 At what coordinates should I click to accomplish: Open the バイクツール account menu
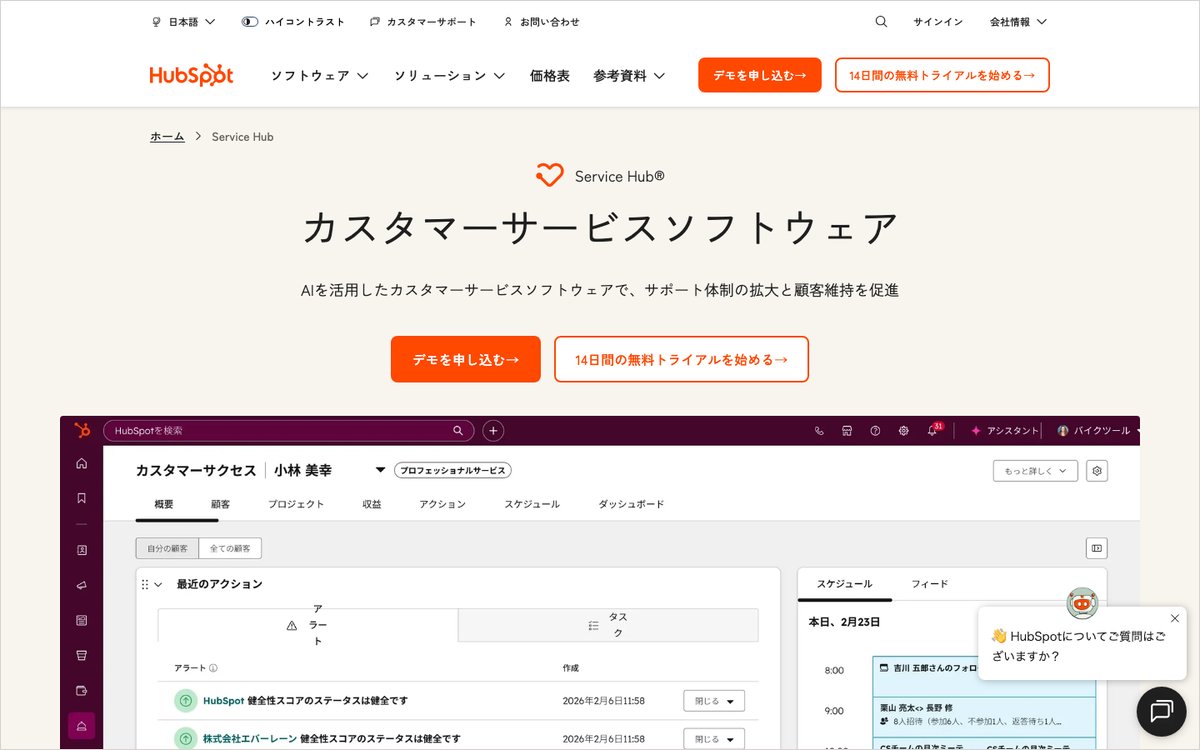[x=1098, y=431]
